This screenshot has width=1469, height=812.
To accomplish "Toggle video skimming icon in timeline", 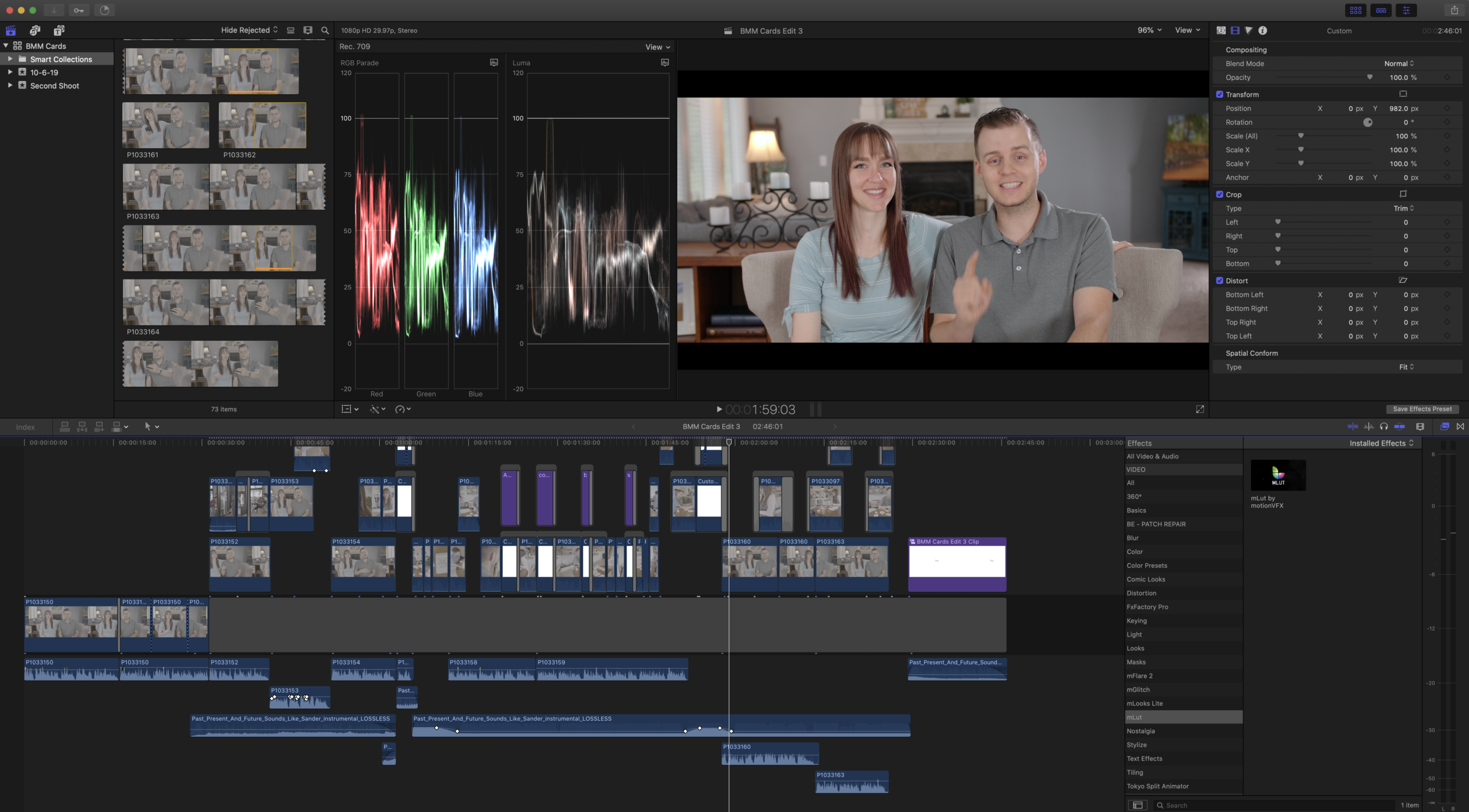I will [x=1353, y=426].
